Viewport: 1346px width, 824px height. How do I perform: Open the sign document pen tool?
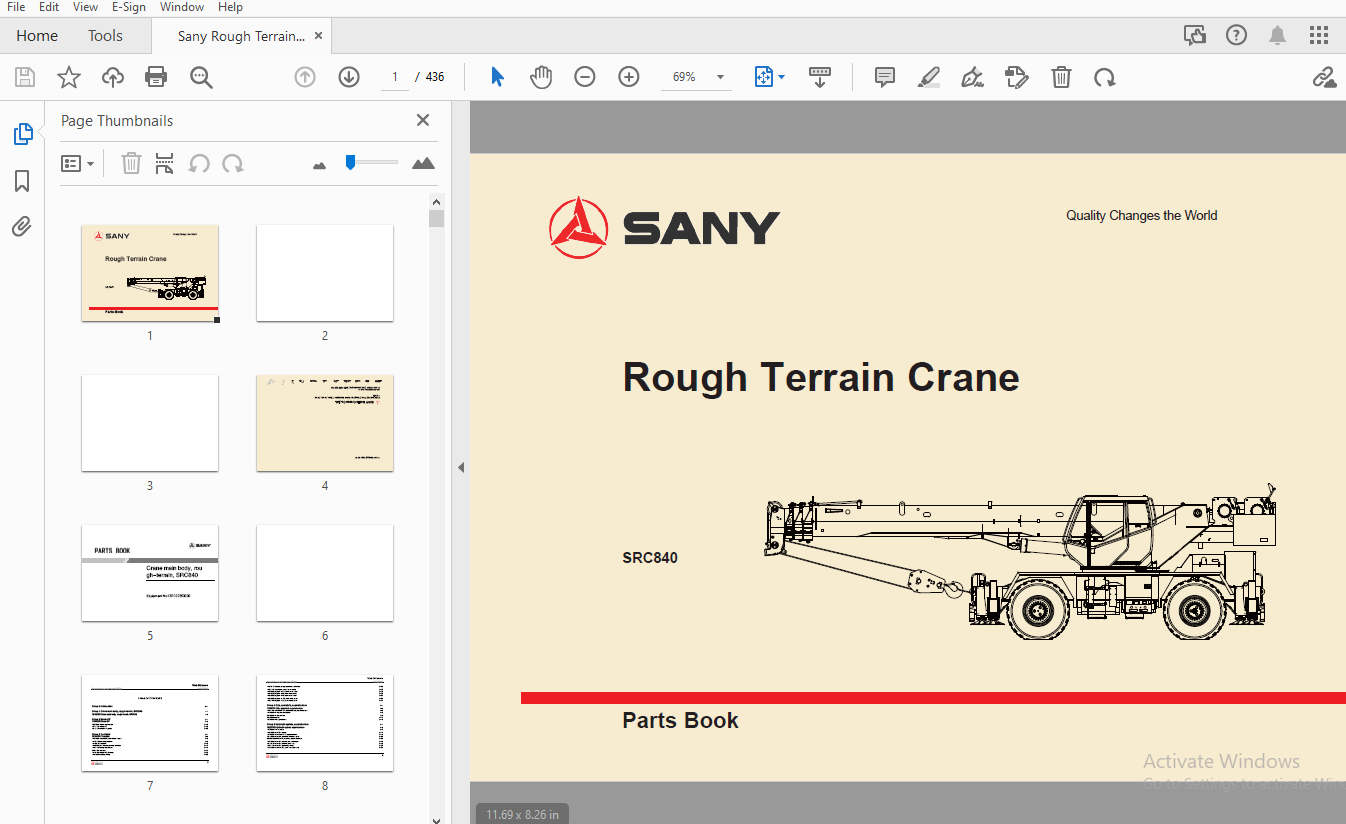pyautogui.click(x=972, y=77)
